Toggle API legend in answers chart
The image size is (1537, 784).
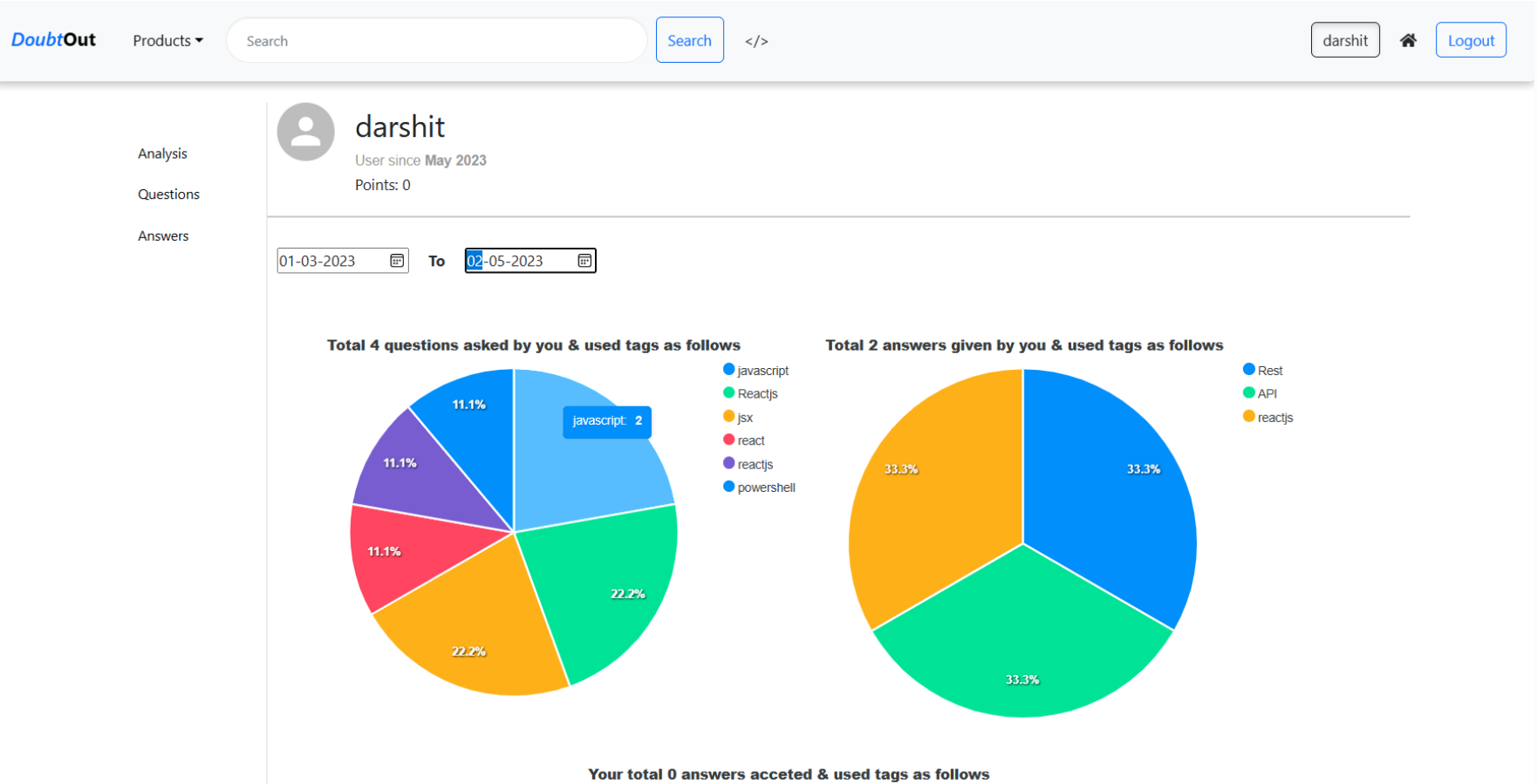click(x=1260, y=393)
